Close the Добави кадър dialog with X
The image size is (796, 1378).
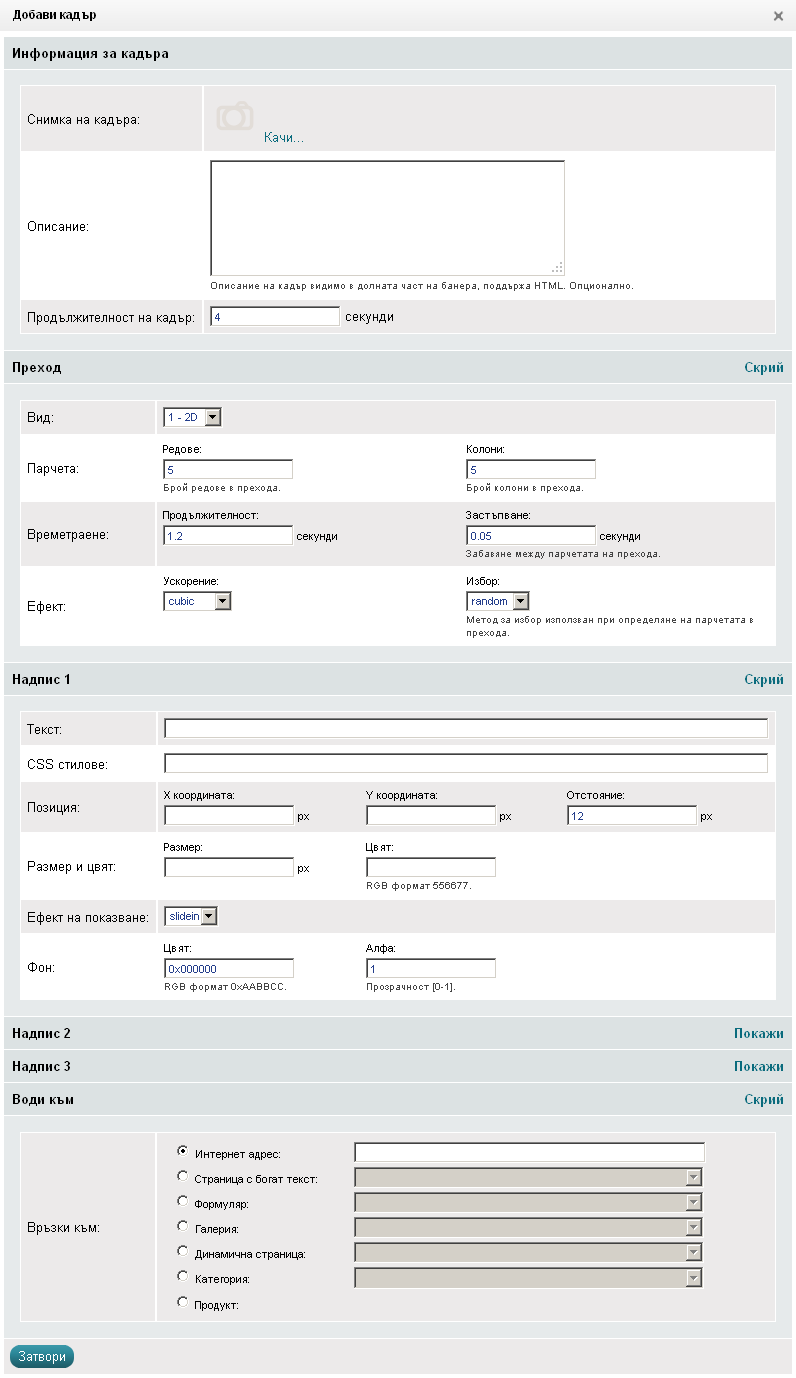[x=778, y=16]
